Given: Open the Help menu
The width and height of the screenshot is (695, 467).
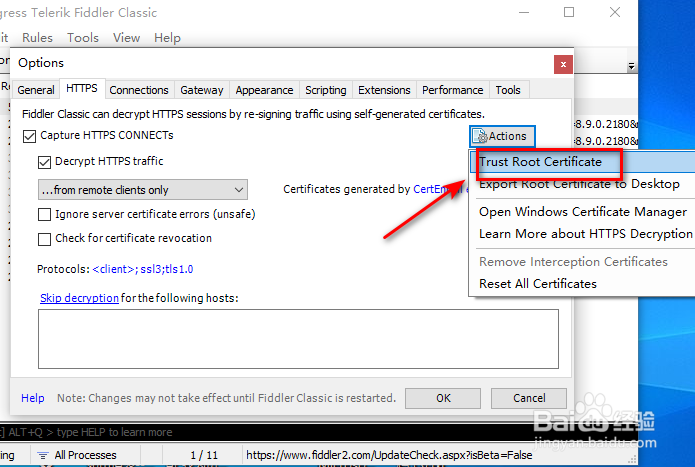Looking at the screenshot, I should [x=167, y=38].
